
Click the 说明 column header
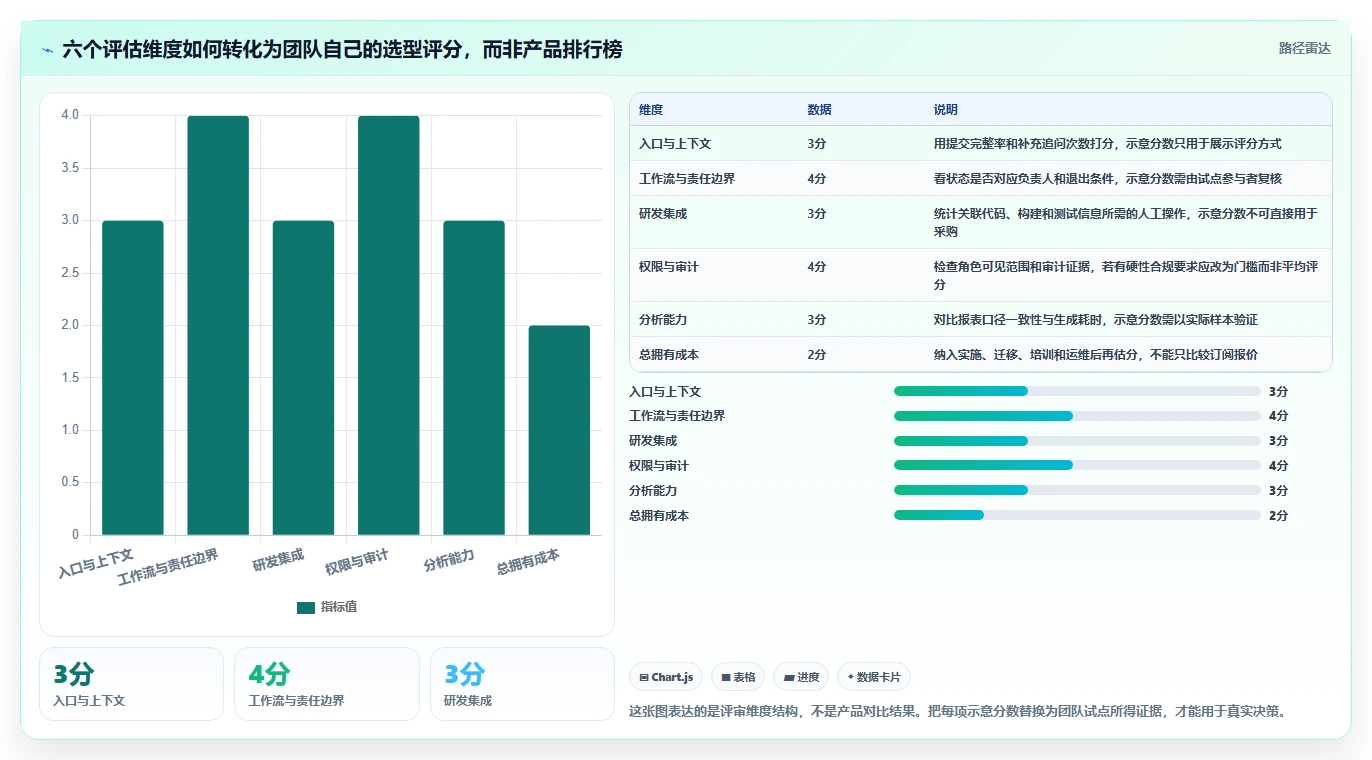click(x=946, y=110)
